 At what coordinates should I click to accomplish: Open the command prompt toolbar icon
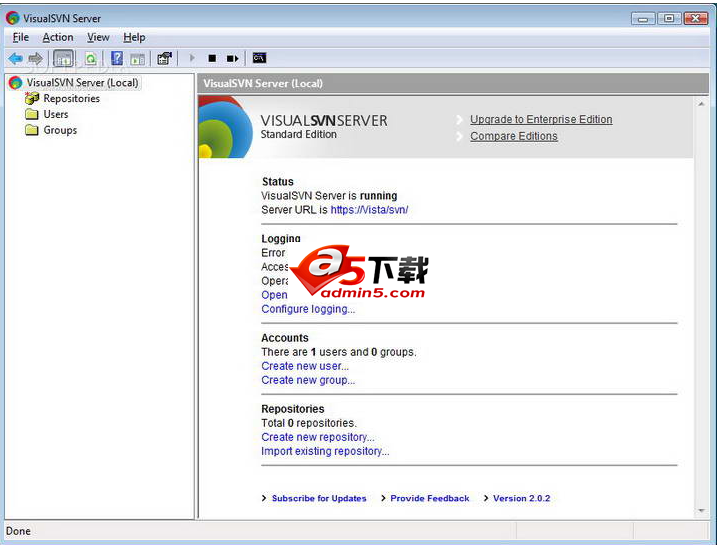click(259, 58)
